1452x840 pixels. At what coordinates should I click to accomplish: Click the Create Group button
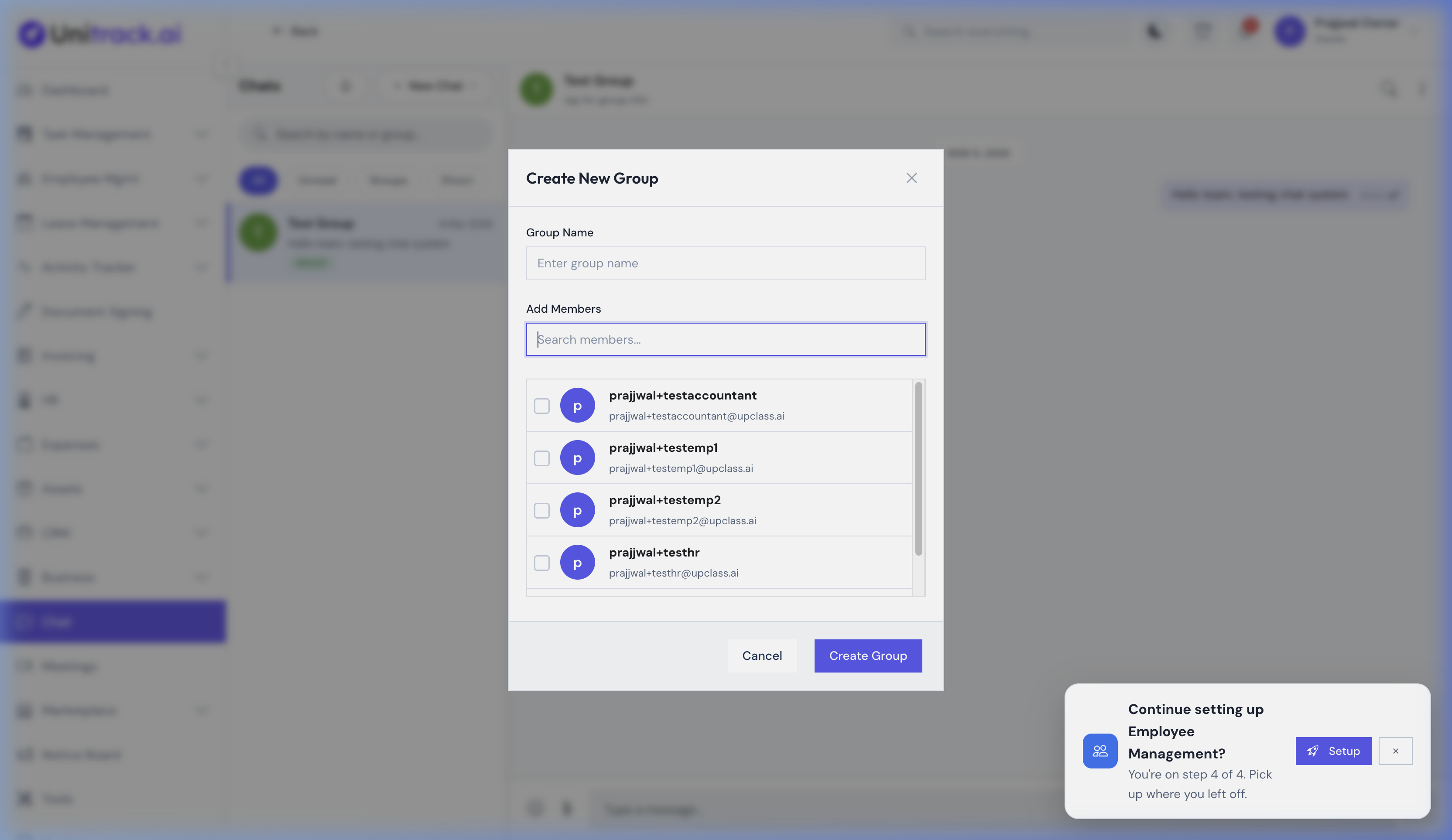[x=868, y=656]
